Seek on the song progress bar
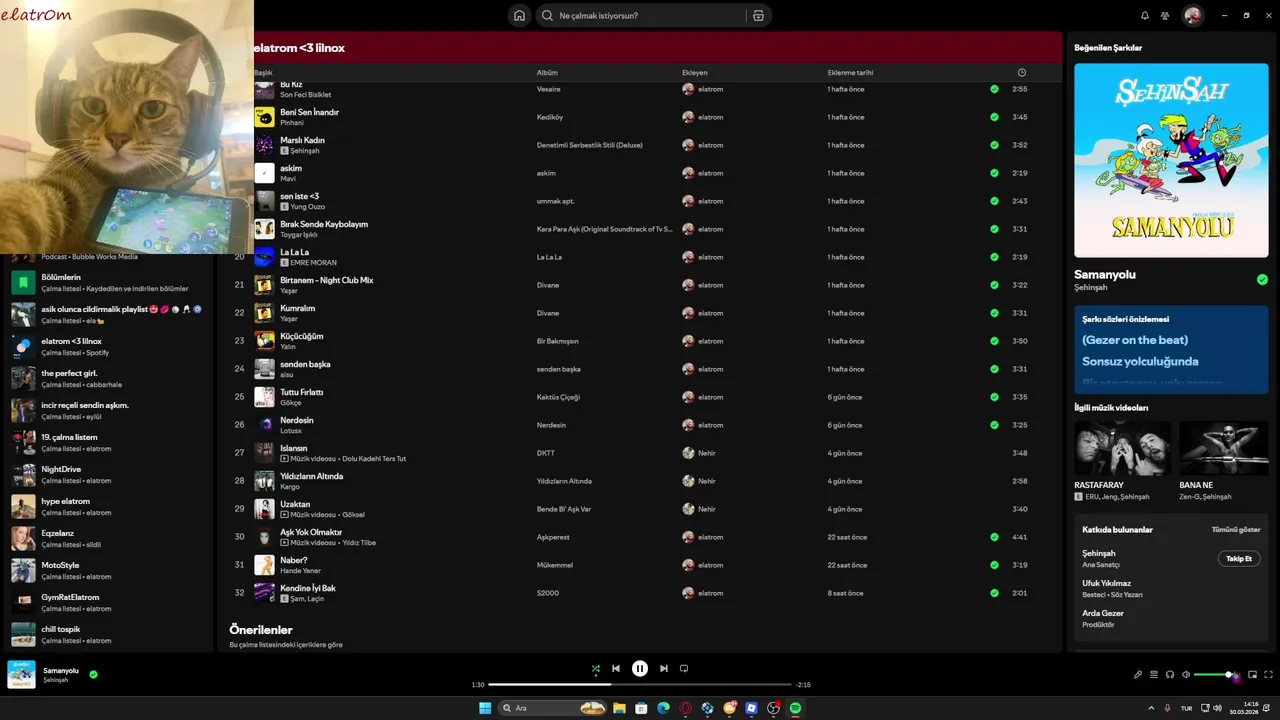This screenshot has height=720, width=1280. click(640, 685)
